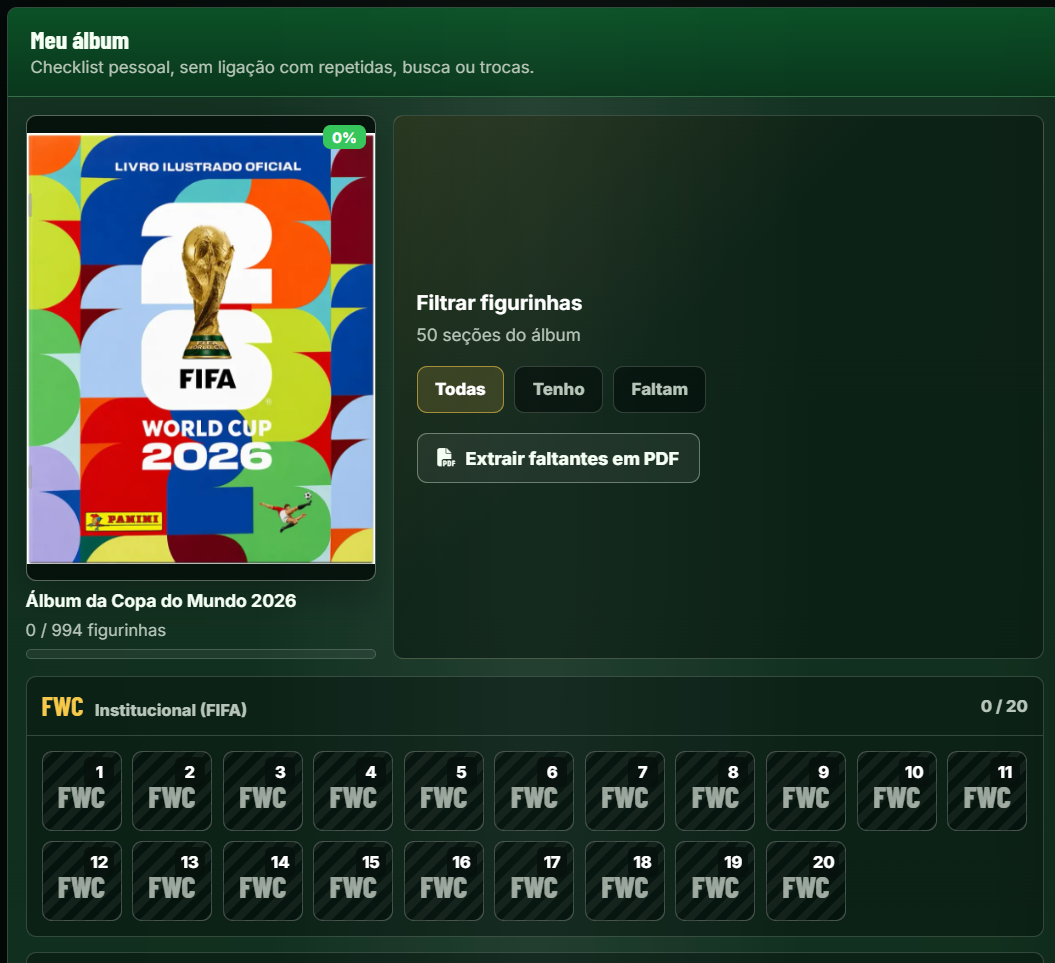
Task: Click the PDF file icon
Action: pos(445,458)
